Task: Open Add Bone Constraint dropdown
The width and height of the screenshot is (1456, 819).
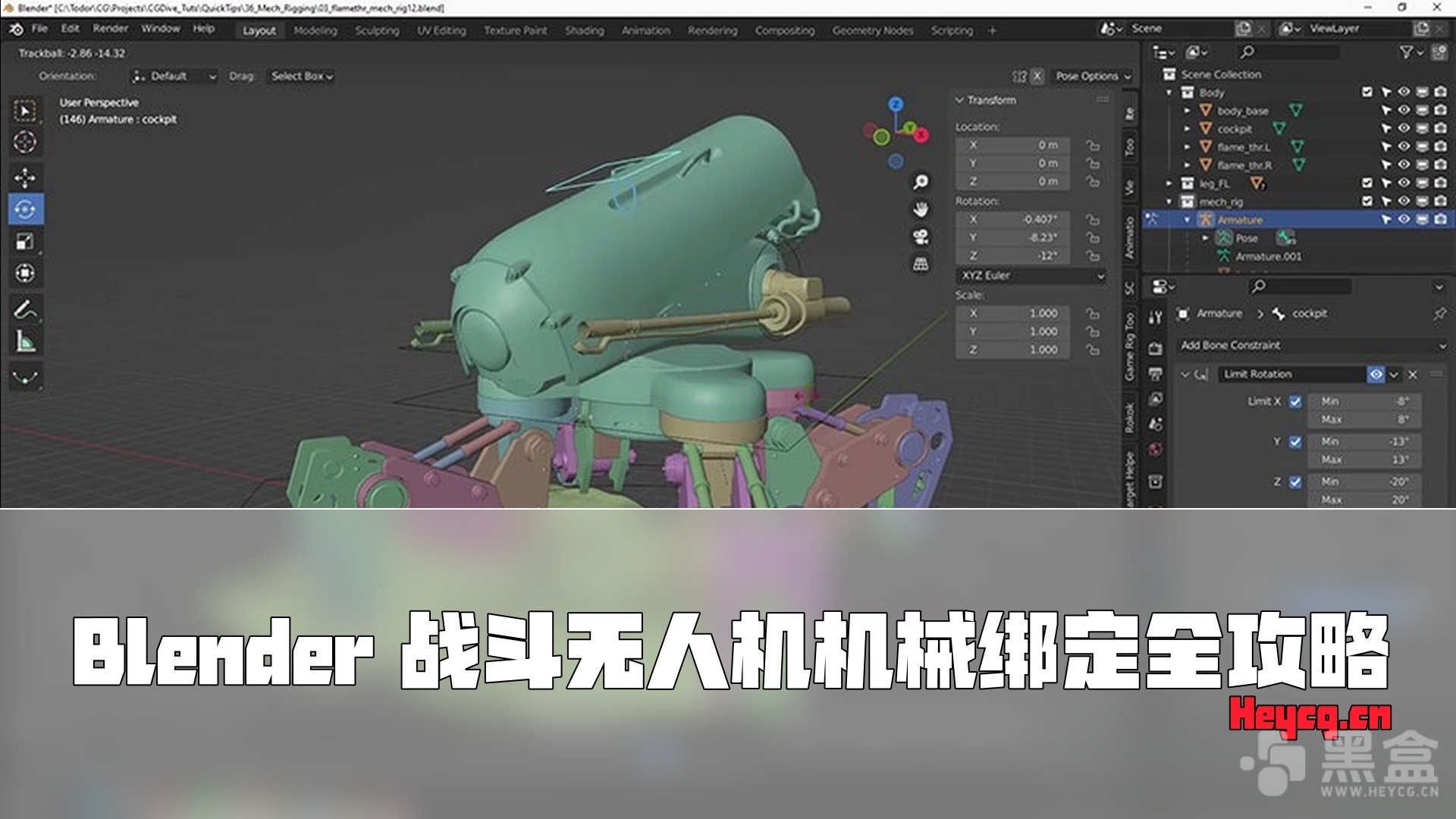Action: point(1313,346)
